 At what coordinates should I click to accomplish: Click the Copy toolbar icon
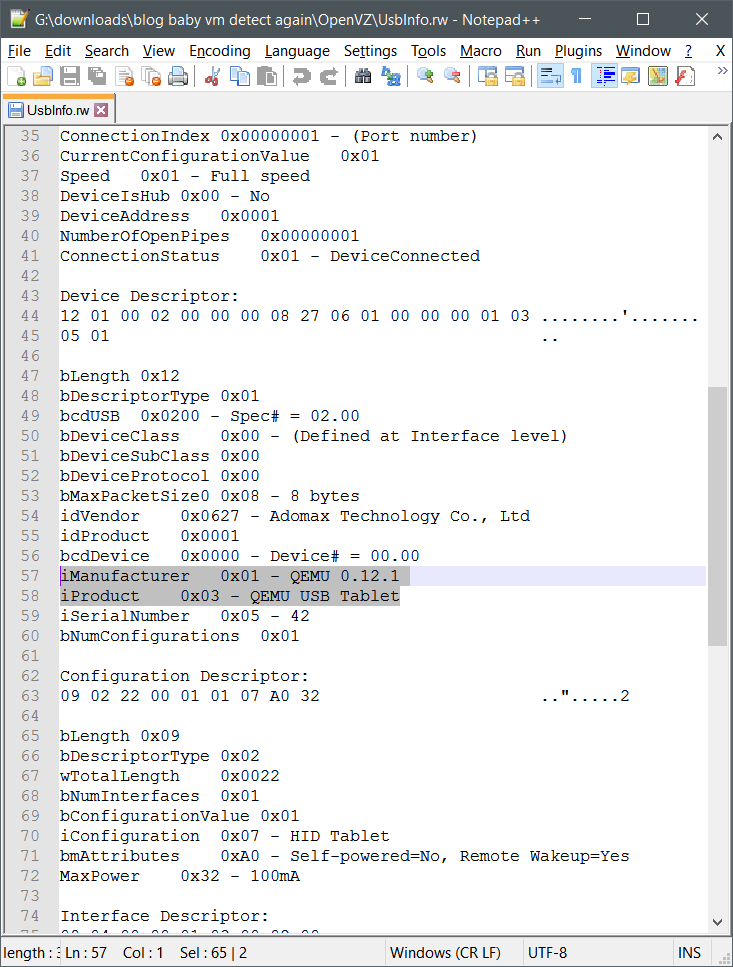(239, 76)
